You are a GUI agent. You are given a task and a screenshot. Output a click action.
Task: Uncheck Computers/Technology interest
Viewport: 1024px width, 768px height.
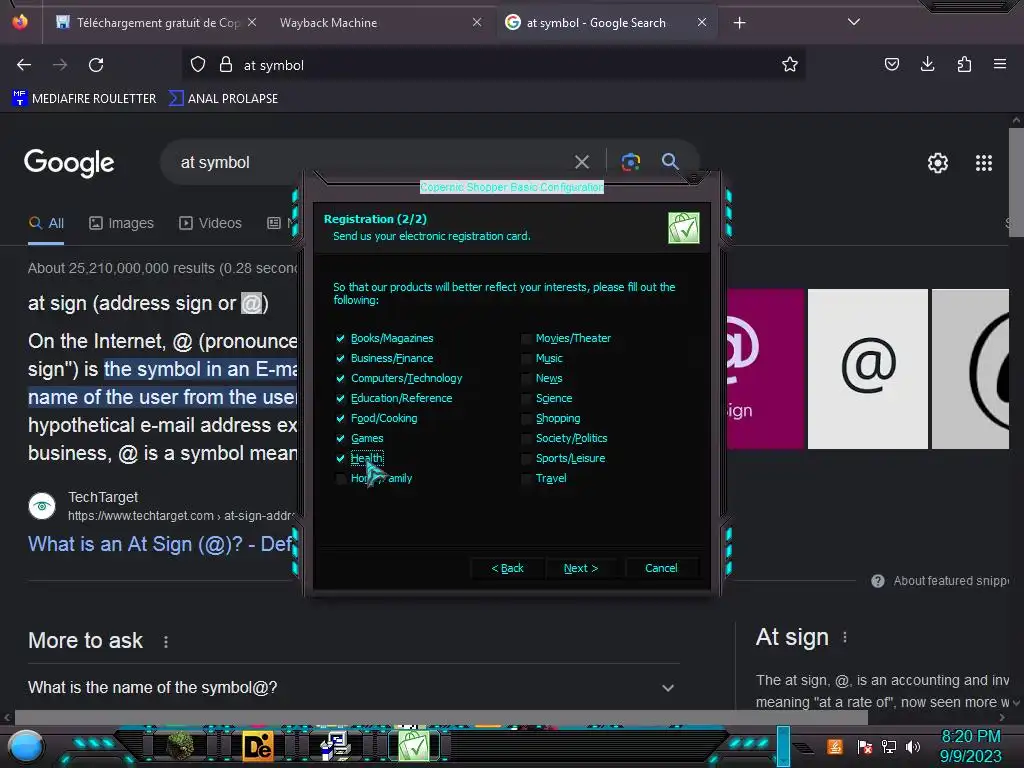tap(340, 378)
